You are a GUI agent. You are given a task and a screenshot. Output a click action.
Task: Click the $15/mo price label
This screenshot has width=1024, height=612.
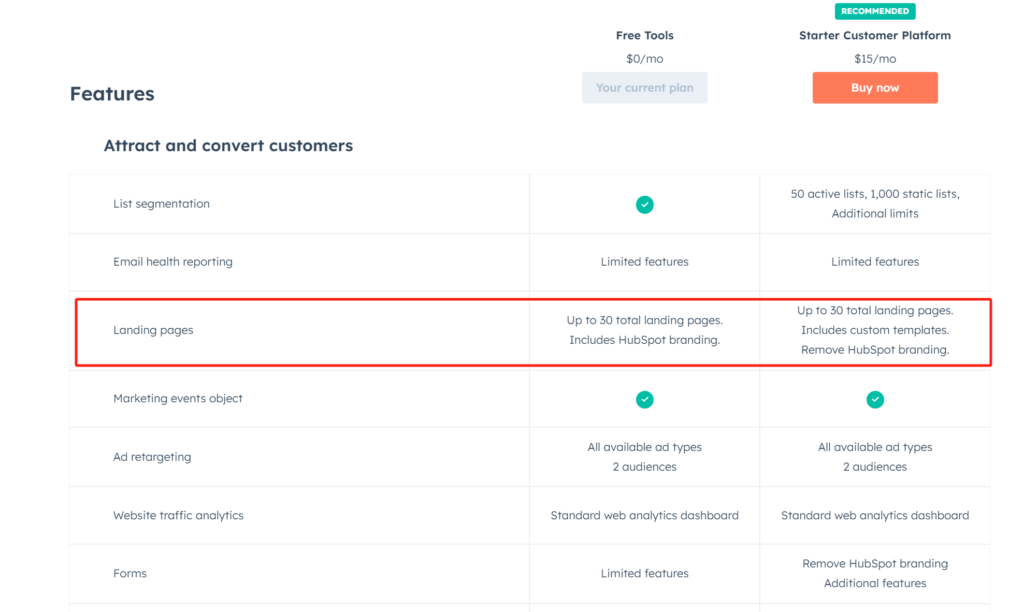tap(875, 59)
